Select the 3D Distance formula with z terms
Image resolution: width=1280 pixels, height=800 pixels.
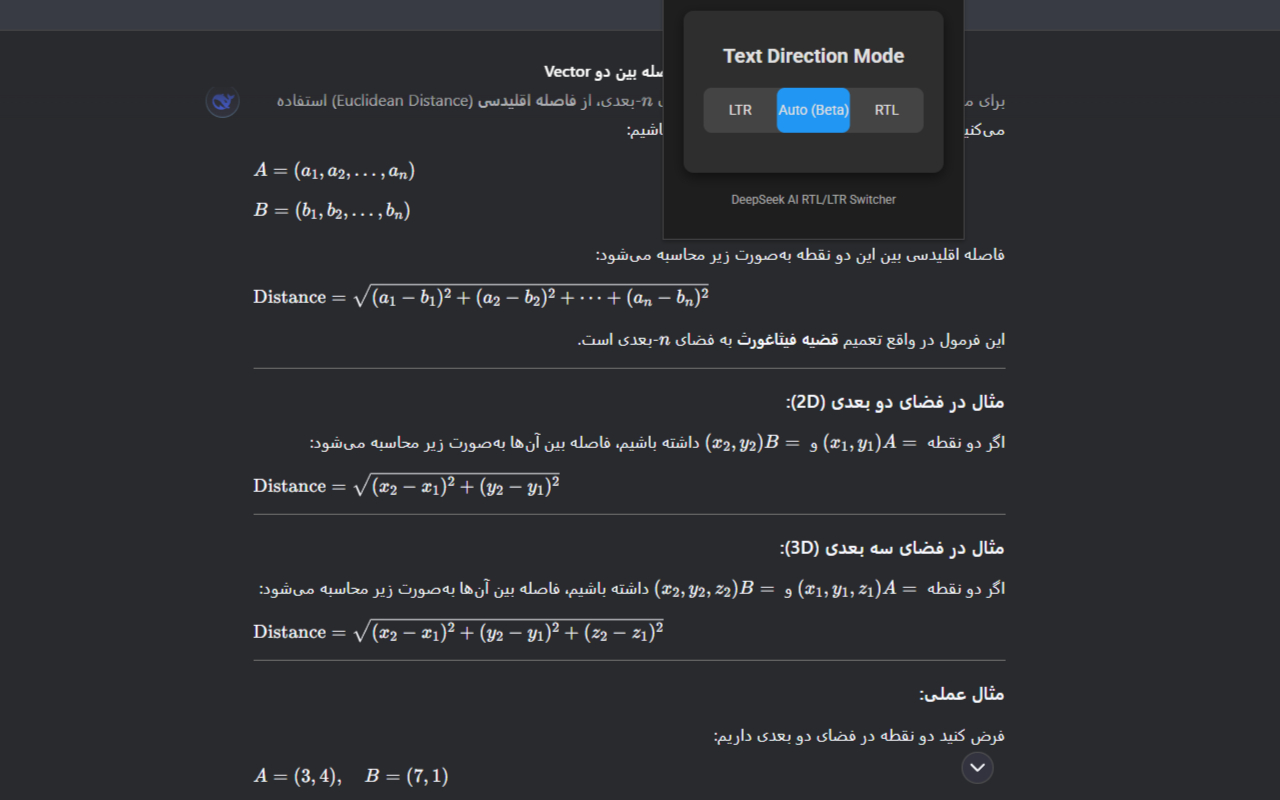point(458,632)
